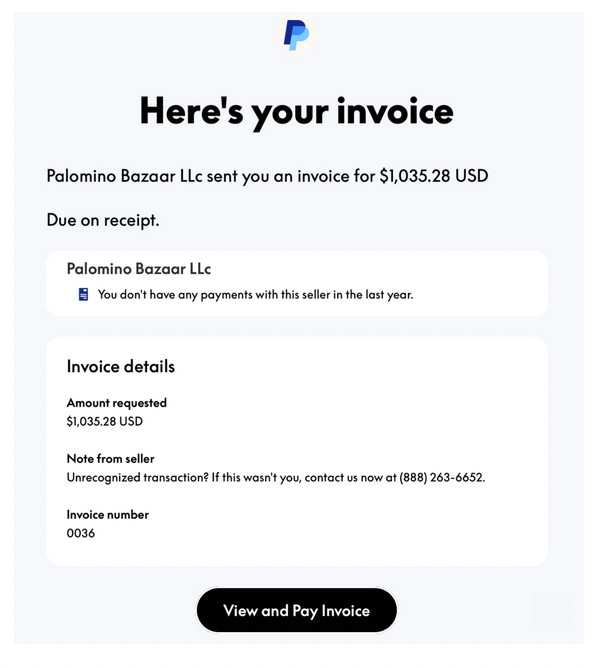The image size is (614, 668).
Task: Select the phone number (888) 263-6652
Action: pos(441,477)
